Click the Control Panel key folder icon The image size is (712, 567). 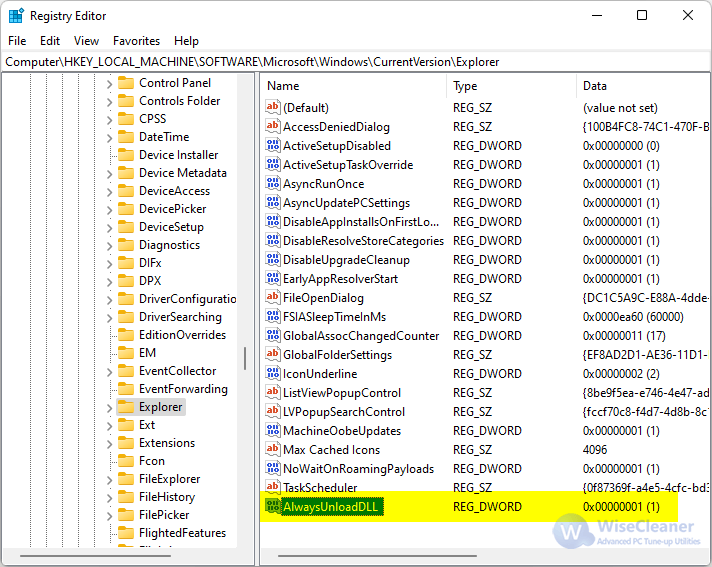tap(126, 83)
